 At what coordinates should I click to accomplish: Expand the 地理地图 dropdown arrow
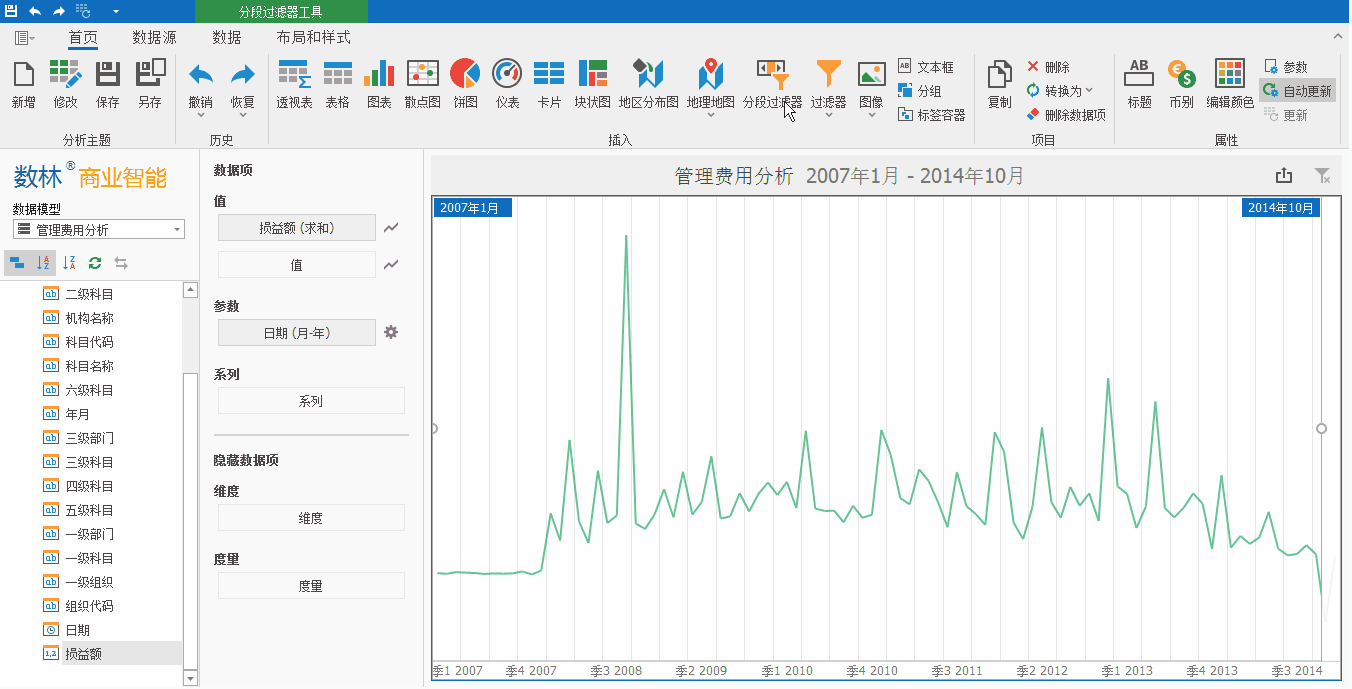711,115
